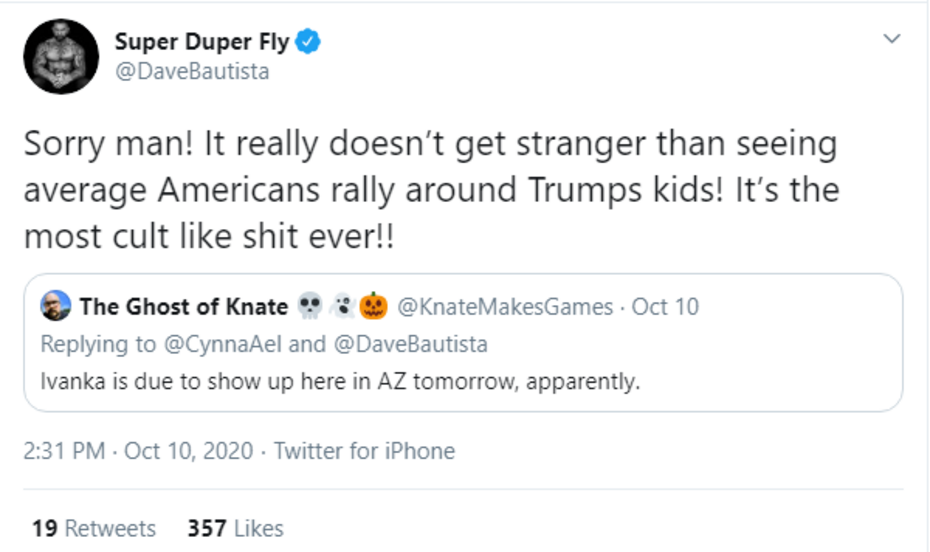Click the @KnateMakesGames handle
Viewport: 930px width, 552px height.
point(506,306)
